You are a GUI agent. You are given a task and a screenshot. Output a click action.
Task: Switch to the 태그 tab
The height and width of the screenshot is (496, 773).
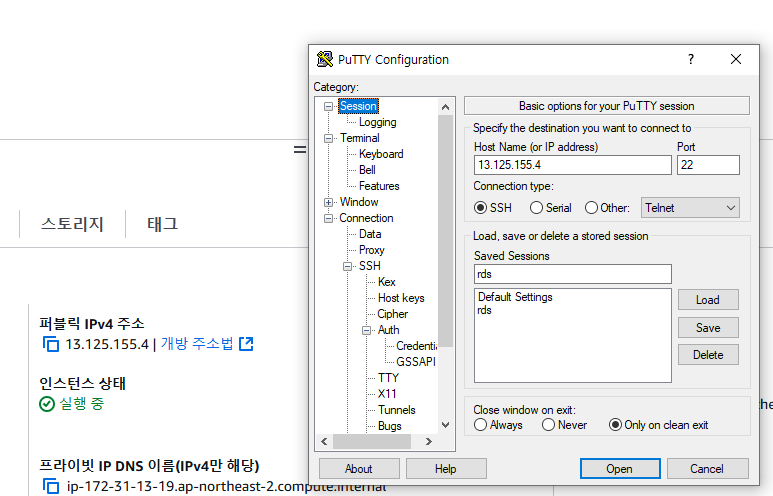[163, 224]
